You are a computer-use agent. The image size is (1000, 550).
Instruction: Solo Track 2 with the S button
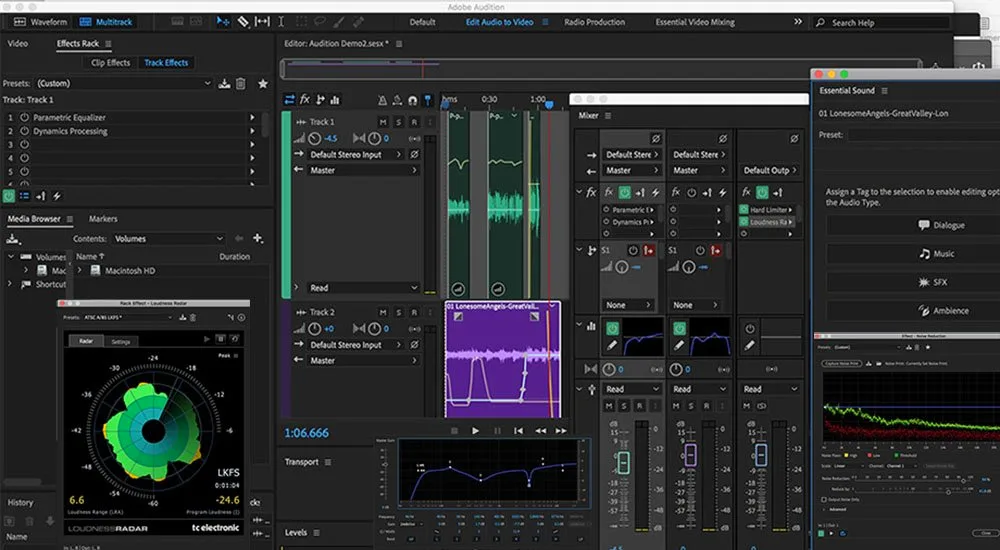coord(398,313)
